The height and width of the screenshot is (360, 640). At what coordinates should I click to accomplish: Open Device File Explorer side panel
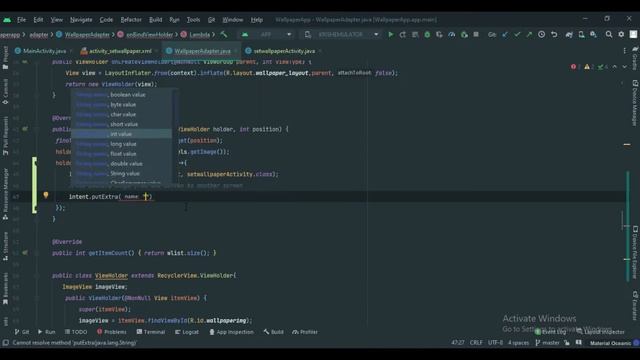click(635, 252)
